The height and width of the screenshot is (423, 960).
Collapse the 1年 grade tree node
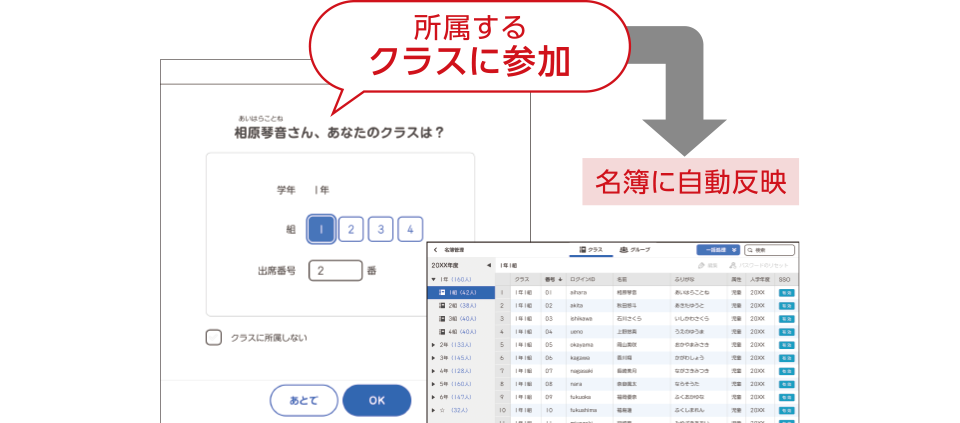point(432,279)
